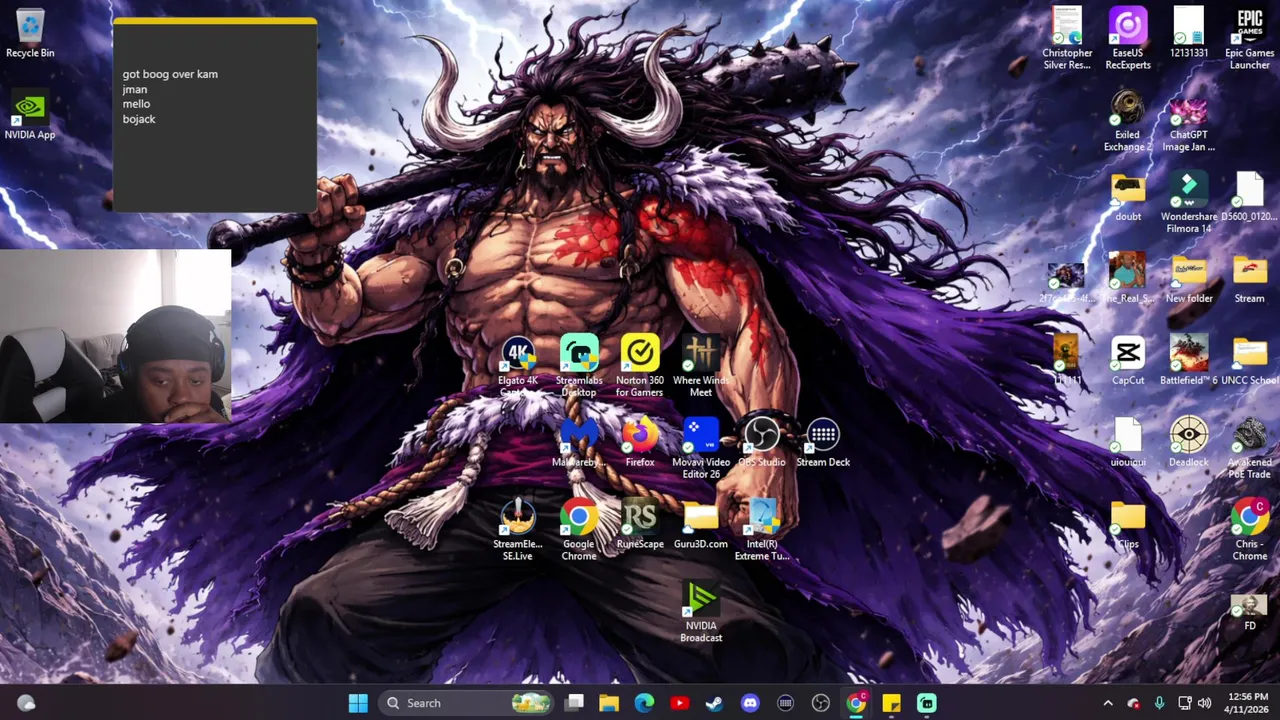The width and height of the screenshot is (1280, 720).
Task: Open the 111111 desktop file
Action: [x=1067, y=361]
